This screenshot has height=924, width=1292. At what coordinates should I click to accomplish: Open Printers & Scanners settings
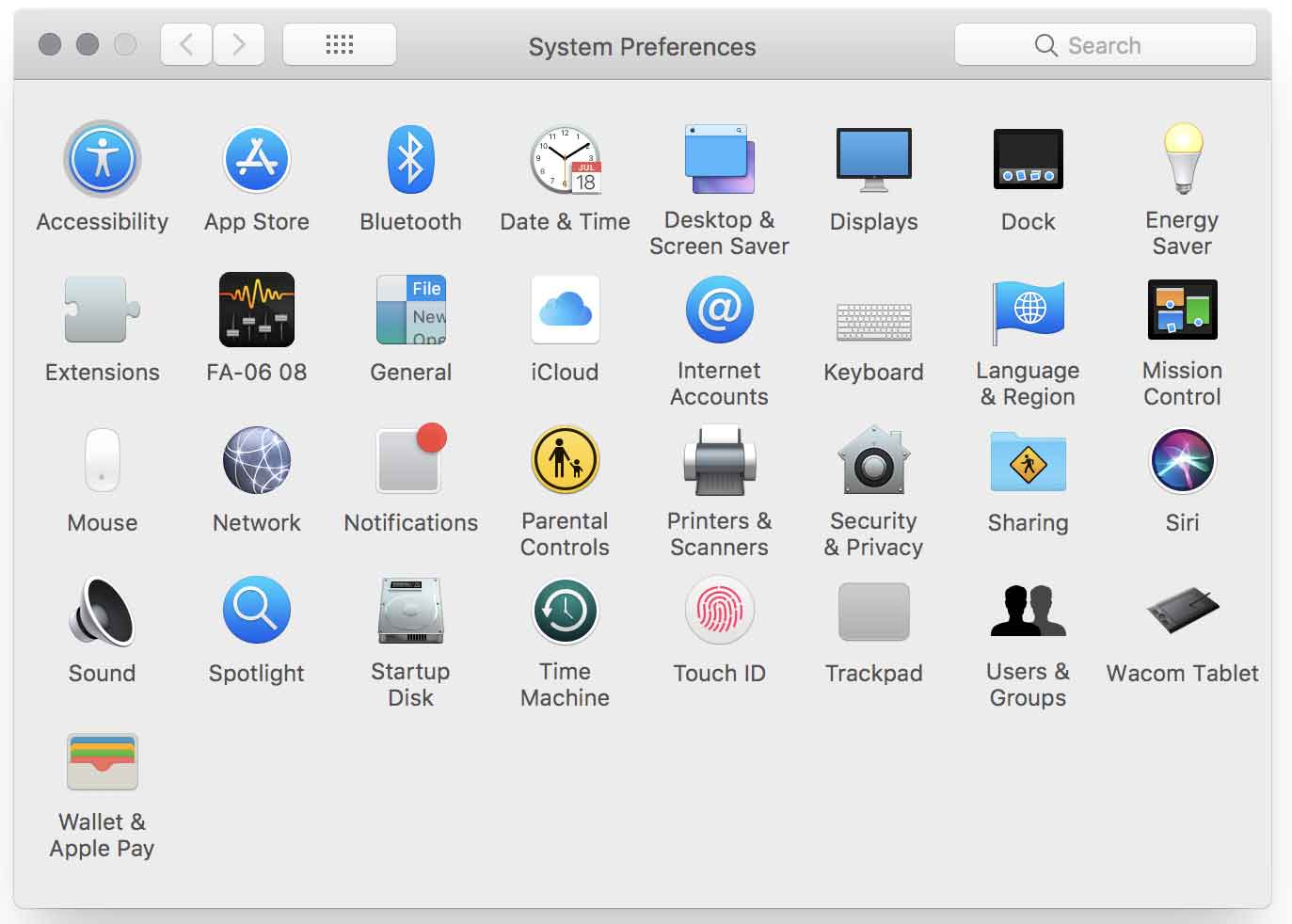719,460
